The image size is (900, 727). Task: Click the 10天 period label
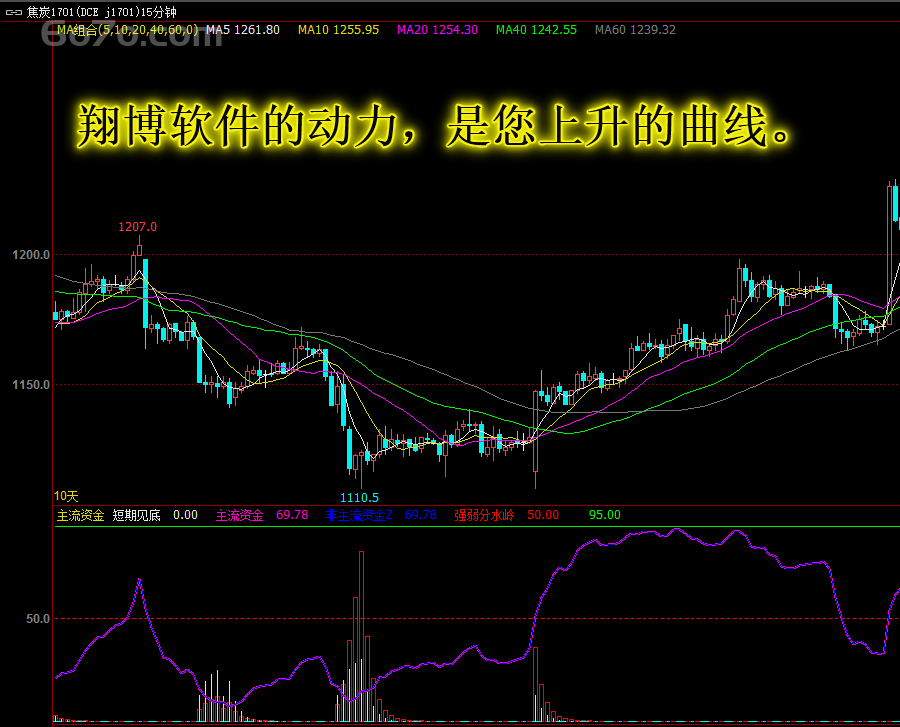tap(66, 496)
